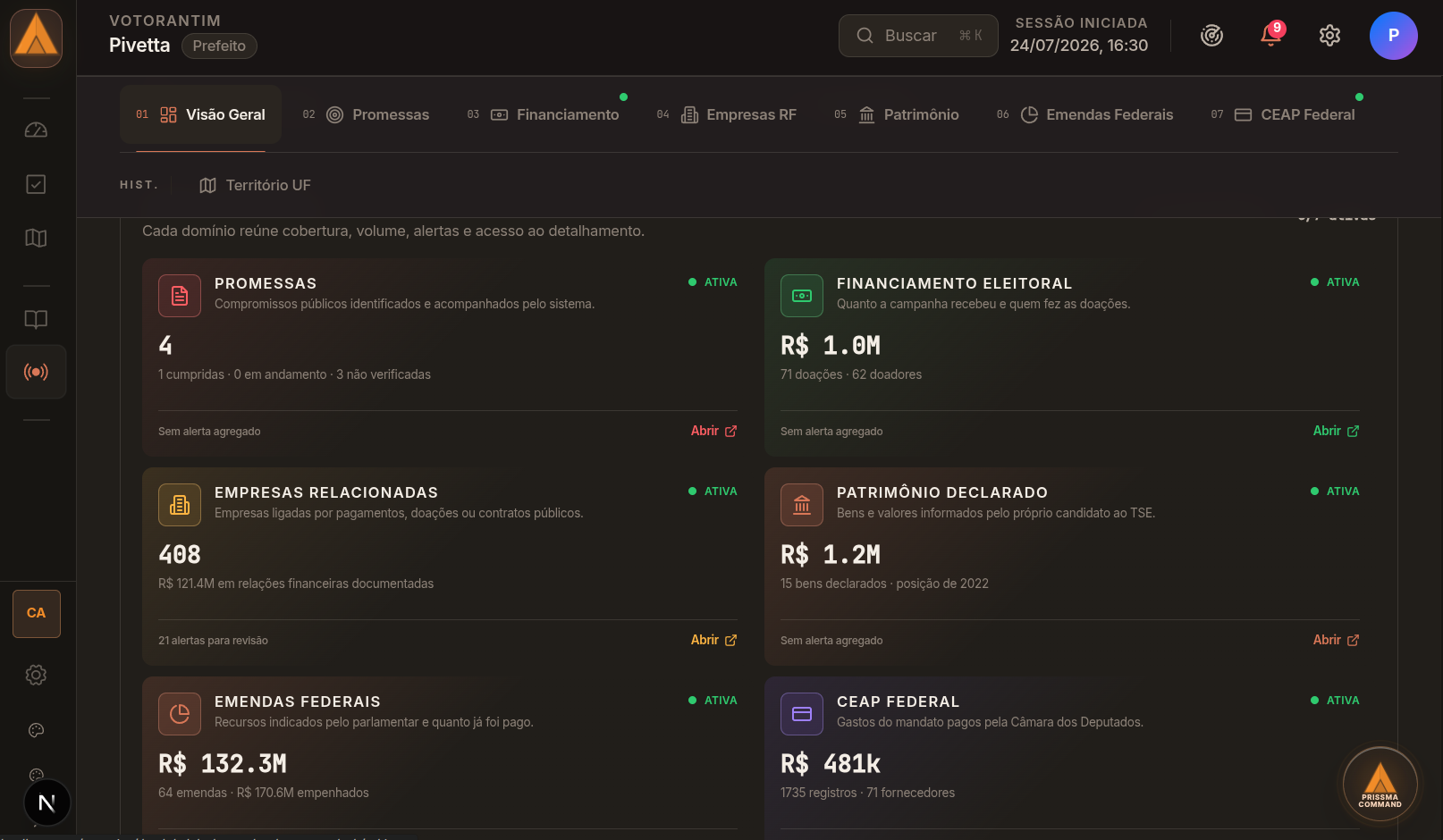1443x840 pixels.
Task: Click the Next.js N badge
Action: pyautogui.click(x=46, y=802)
